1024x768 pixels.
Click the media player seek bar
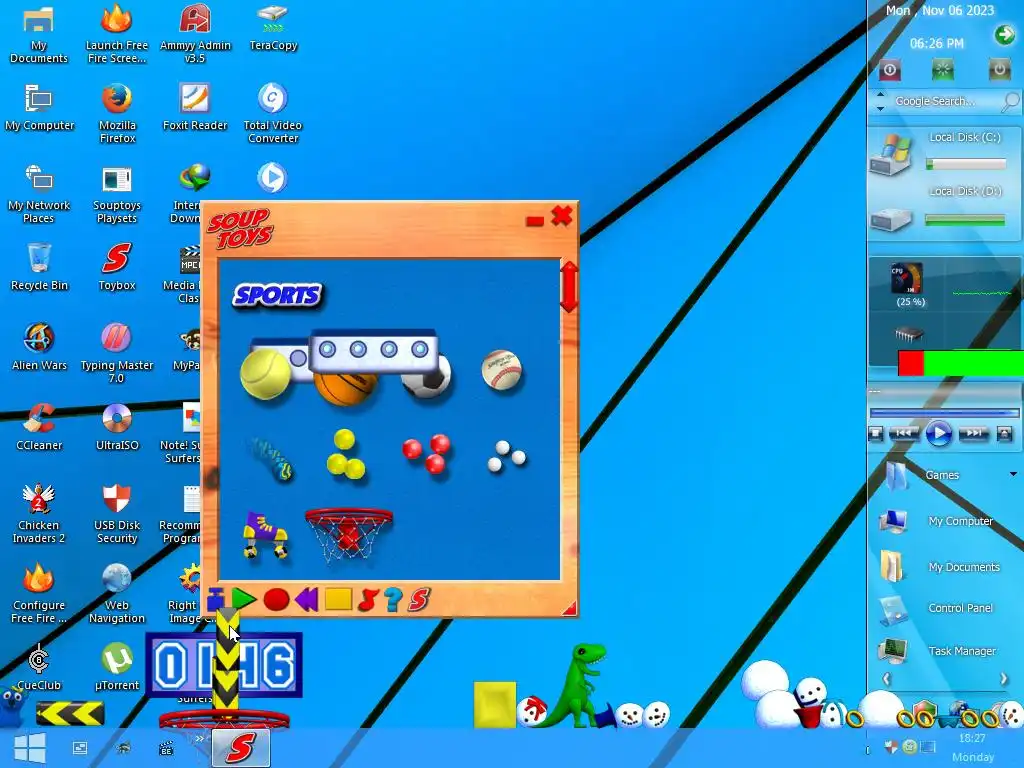[x=944, y=413]
